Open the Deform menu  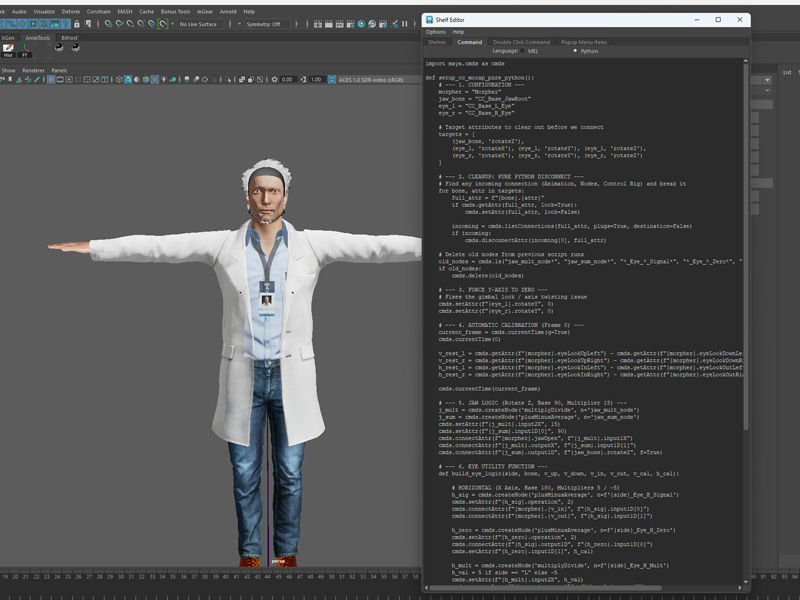coord(71,11)
